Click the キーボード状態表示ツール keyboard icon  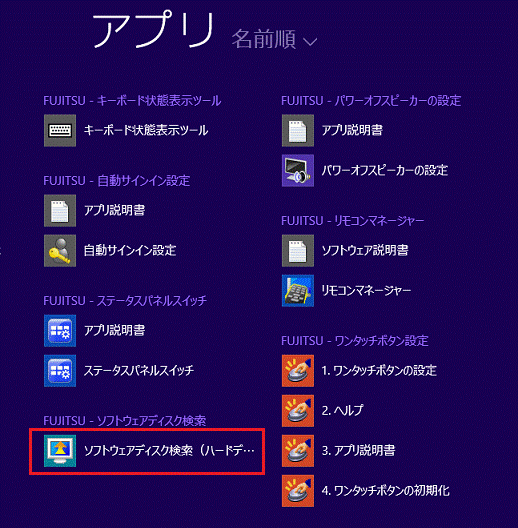pos(60,130)
